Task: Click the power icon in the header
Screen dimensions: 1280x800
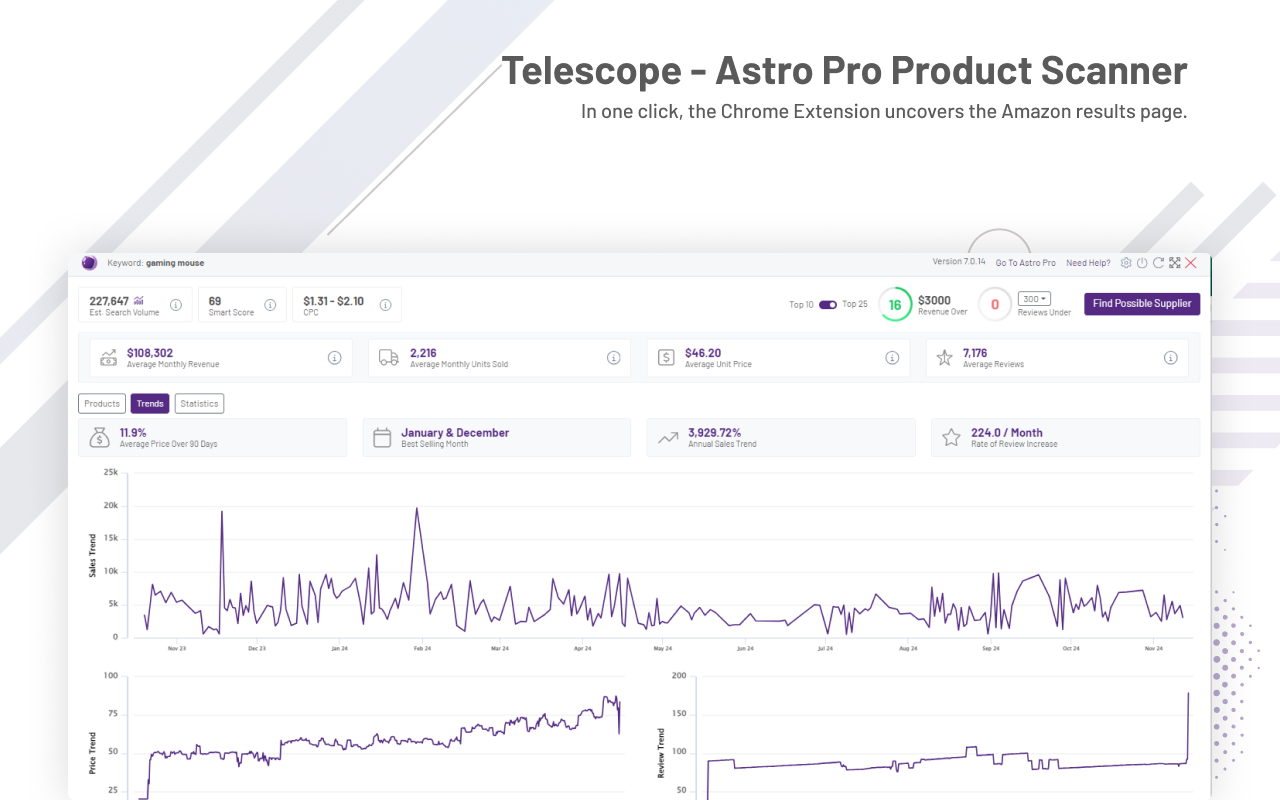Action: (1142, 263)
